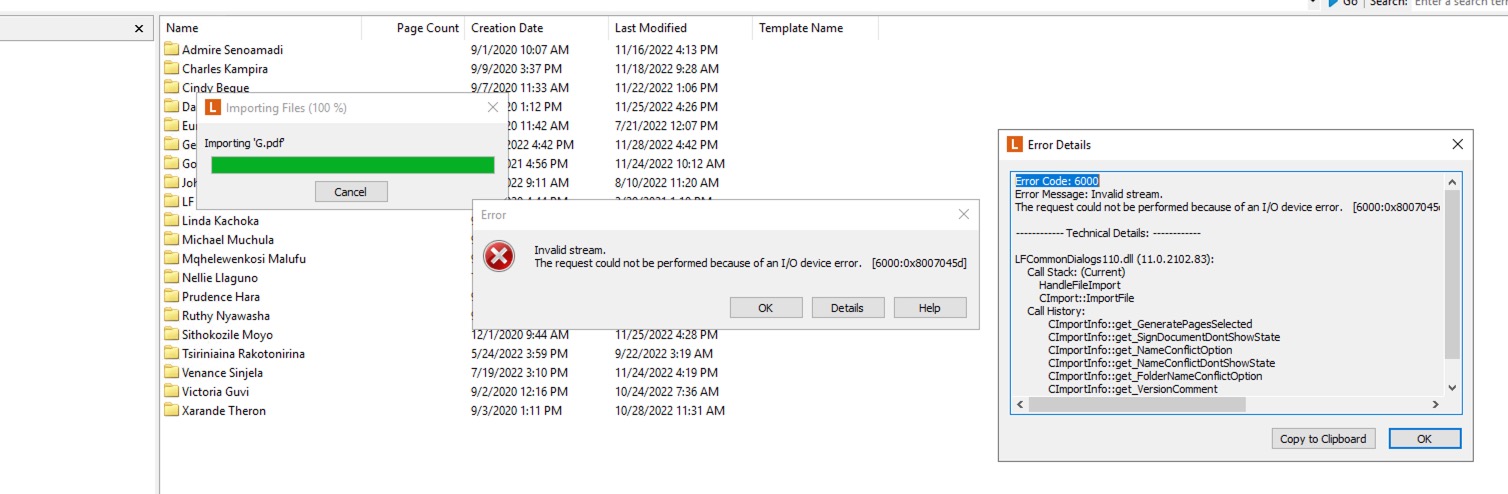Click the red error X icon
Screen dimensions: 1508x494
(x=498, y=257)
